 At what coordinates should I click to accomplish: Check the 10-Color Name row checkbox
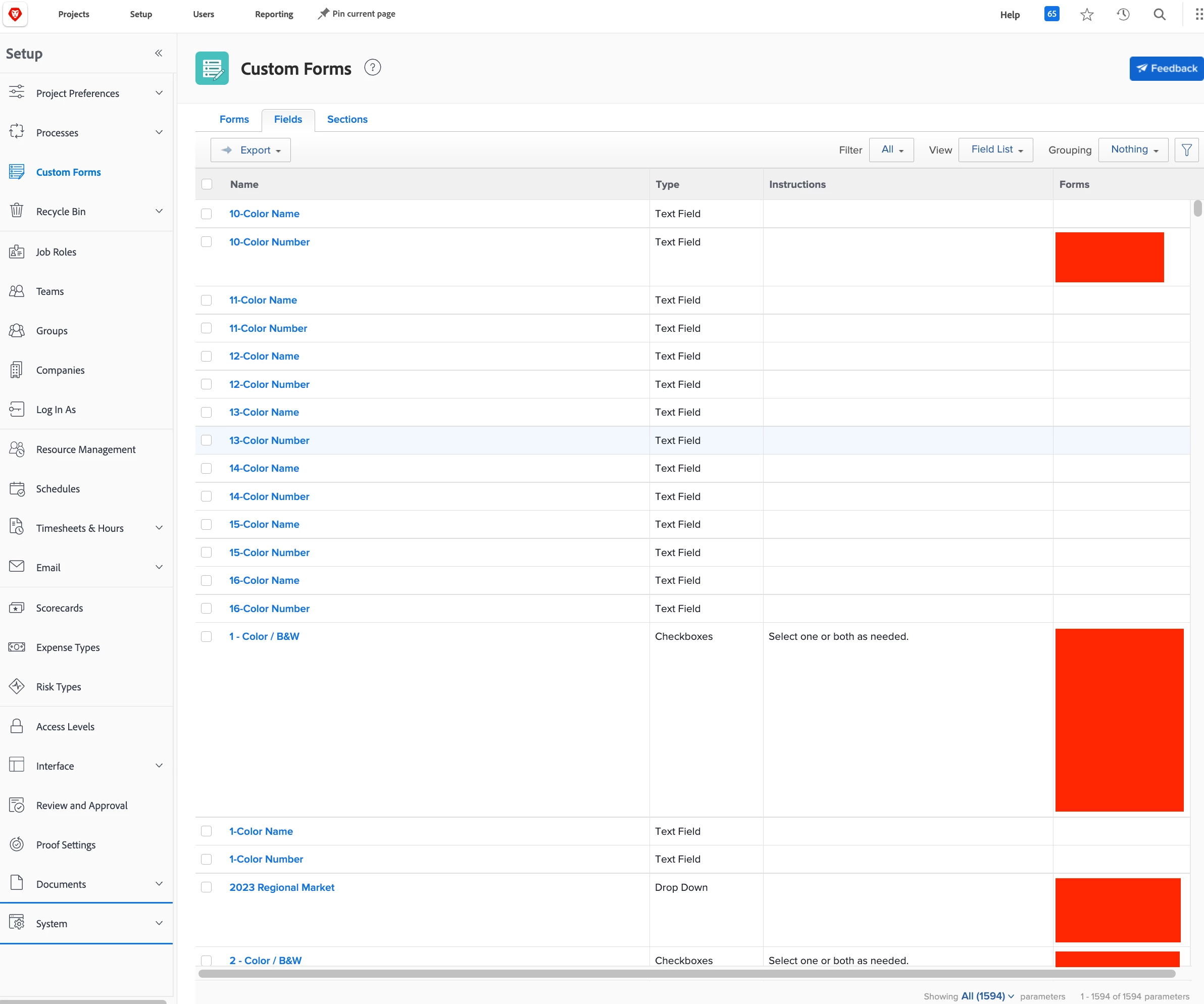click(207, 214)
